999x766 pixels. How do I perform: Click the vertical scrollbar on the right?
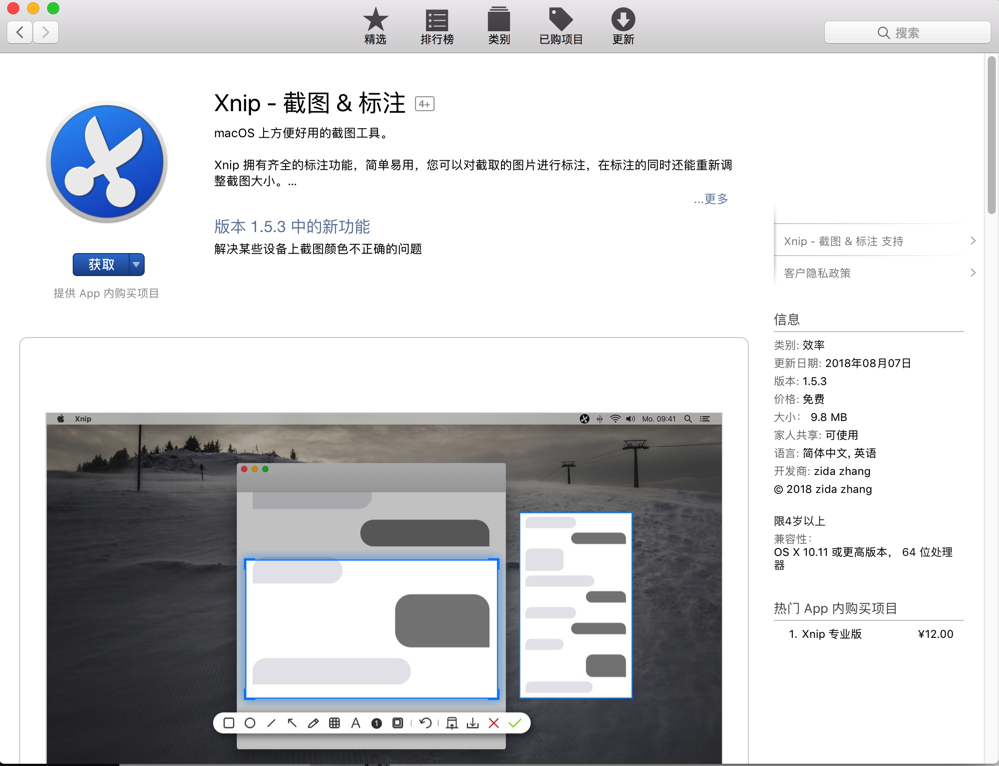(991, 135)
